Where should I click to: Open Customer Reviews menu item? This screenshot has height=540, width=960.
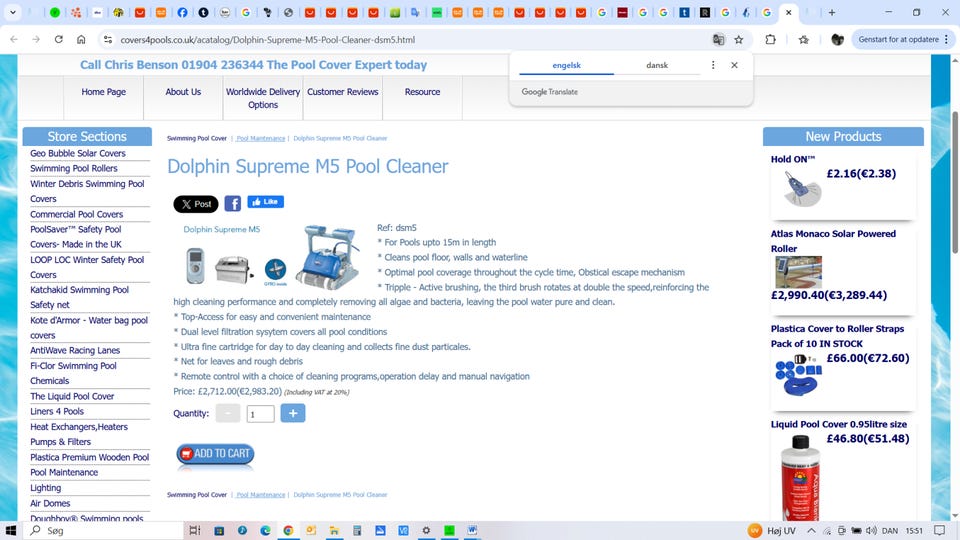tap(343, 92)
